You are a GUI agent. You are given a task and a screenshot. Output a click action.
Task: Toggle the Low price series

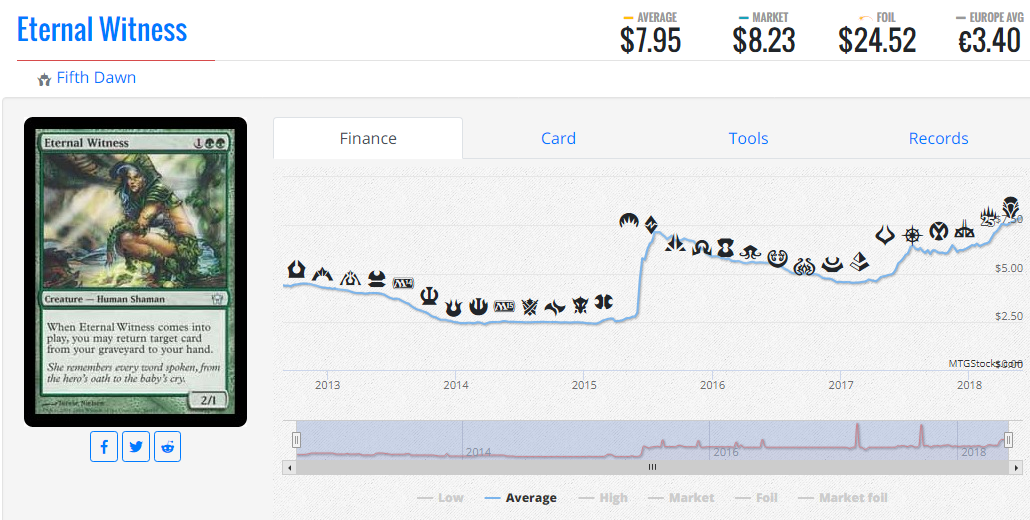[440, 498]
